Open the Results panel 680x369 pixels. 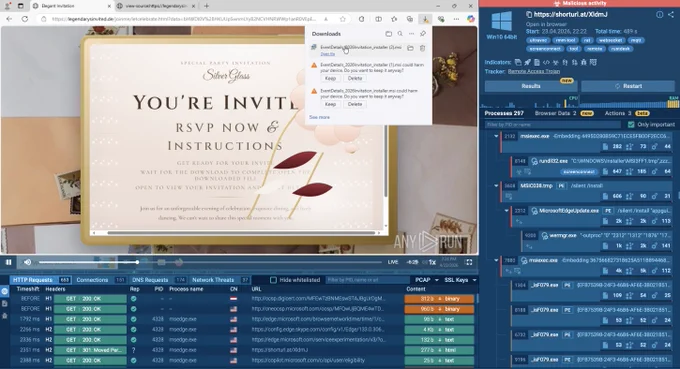coord(531,86)
